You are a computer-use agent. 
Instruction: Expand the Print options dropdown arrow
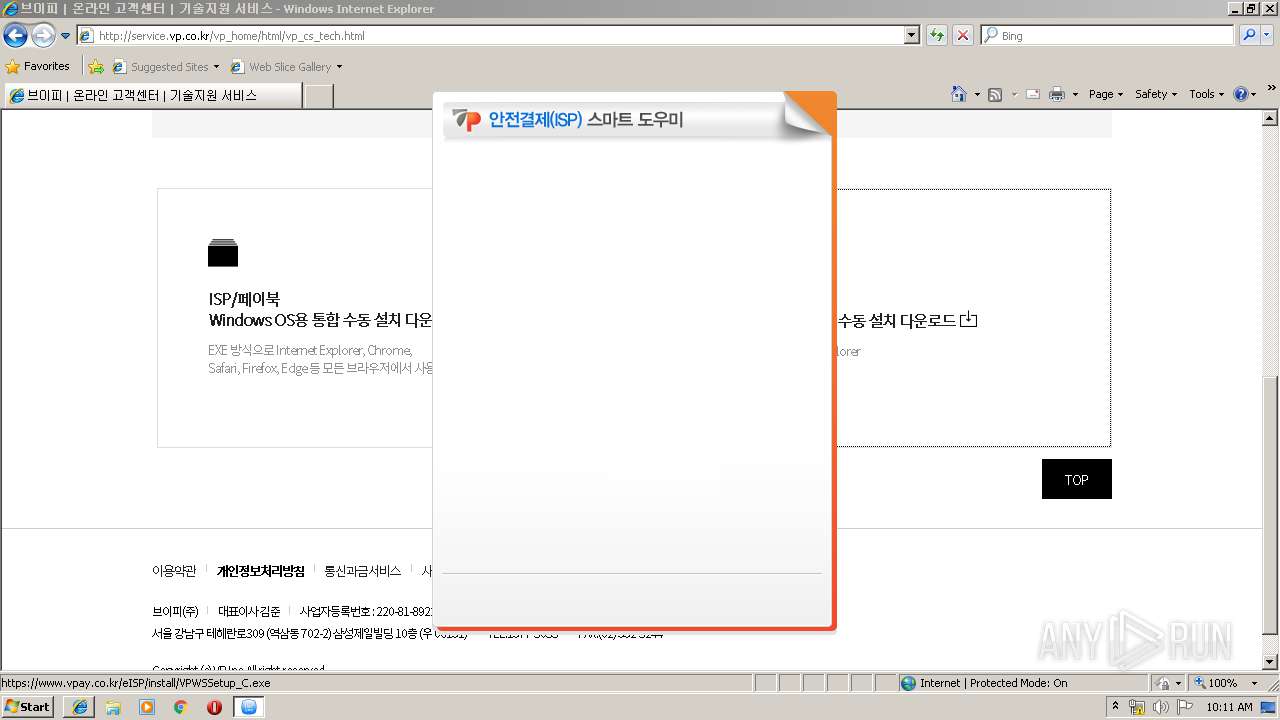pos(1075,94)
